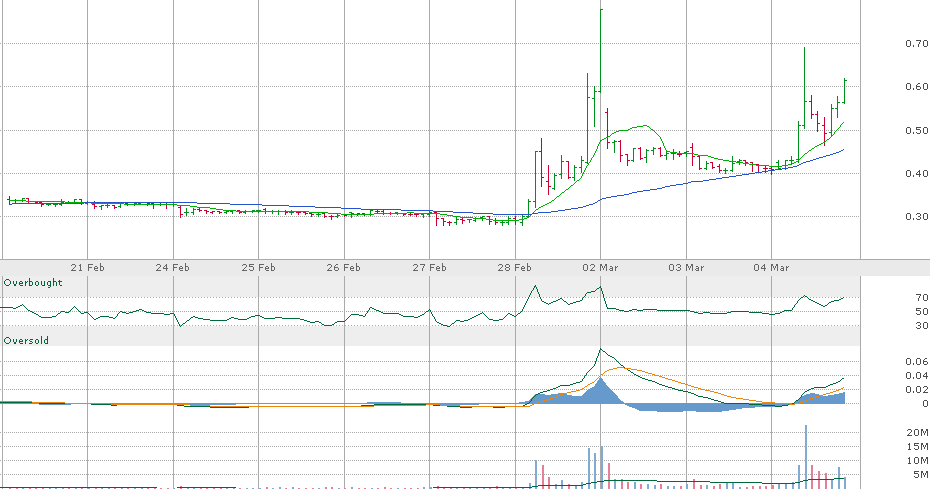Image resolution: width=930 pixels, height=489 pixels.
Task: Click the MACD peak at 02 Mar
Action: click(x=600, y=349)
